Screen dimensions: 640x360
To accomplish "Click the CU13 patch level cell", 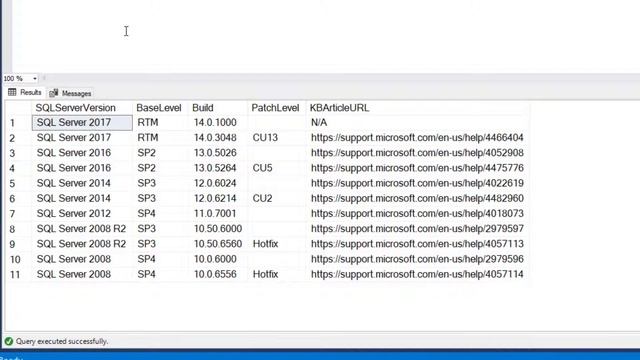I will [x=276, y=138].
